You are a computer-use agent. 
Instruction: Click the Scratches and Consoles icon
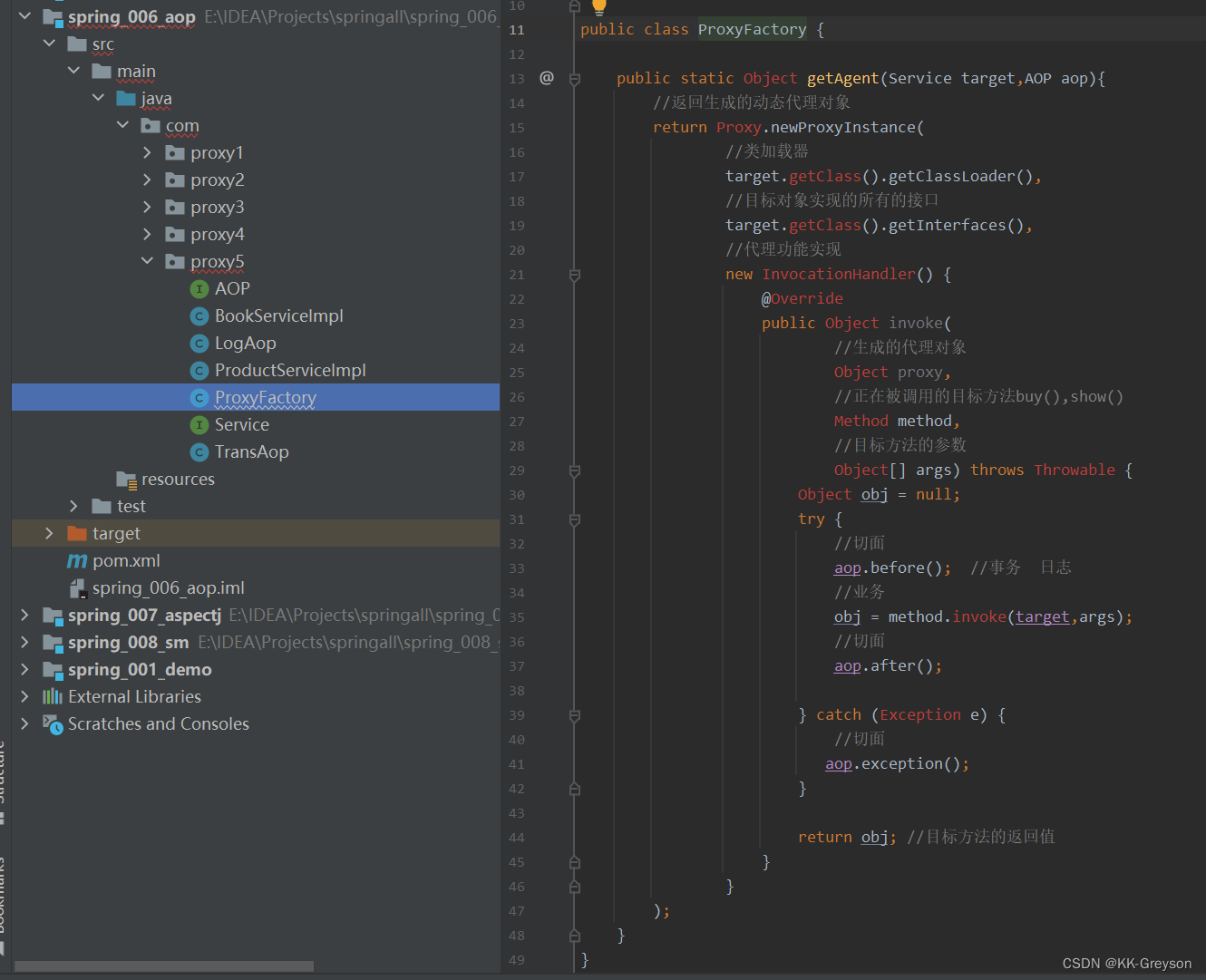(x=53, y=723)
